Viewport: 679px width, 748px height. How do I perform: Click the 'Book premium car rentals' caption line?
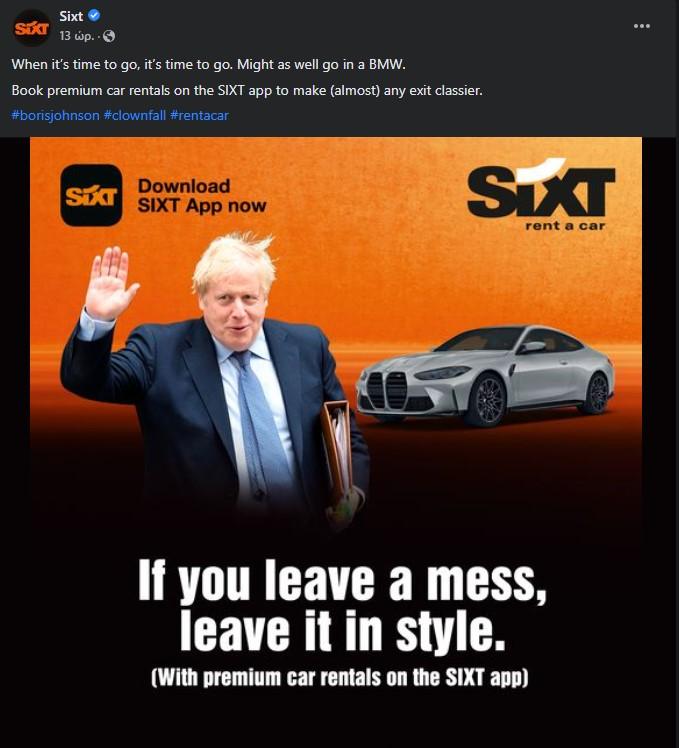tap(247, 90)
